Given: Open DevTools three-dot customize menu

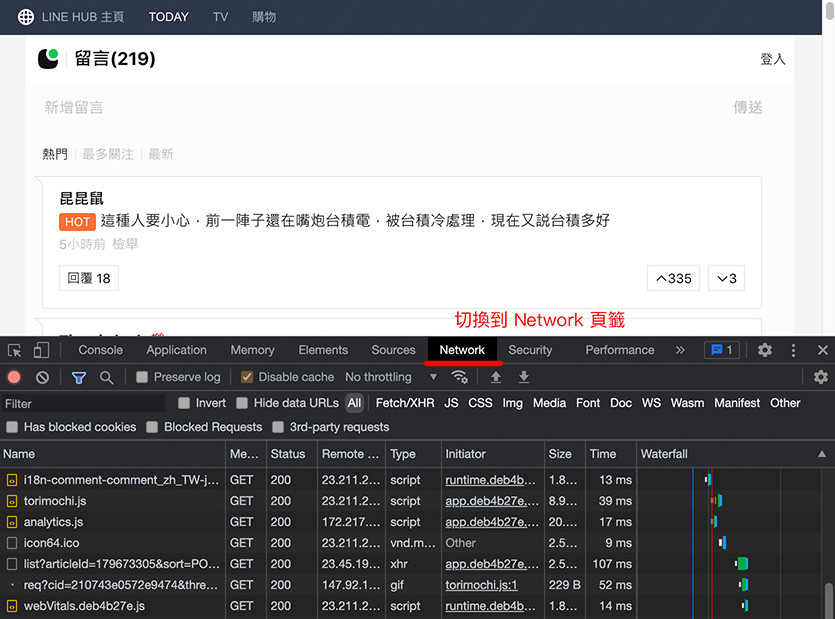Looking at the screenshot, I should click(793, 350).
